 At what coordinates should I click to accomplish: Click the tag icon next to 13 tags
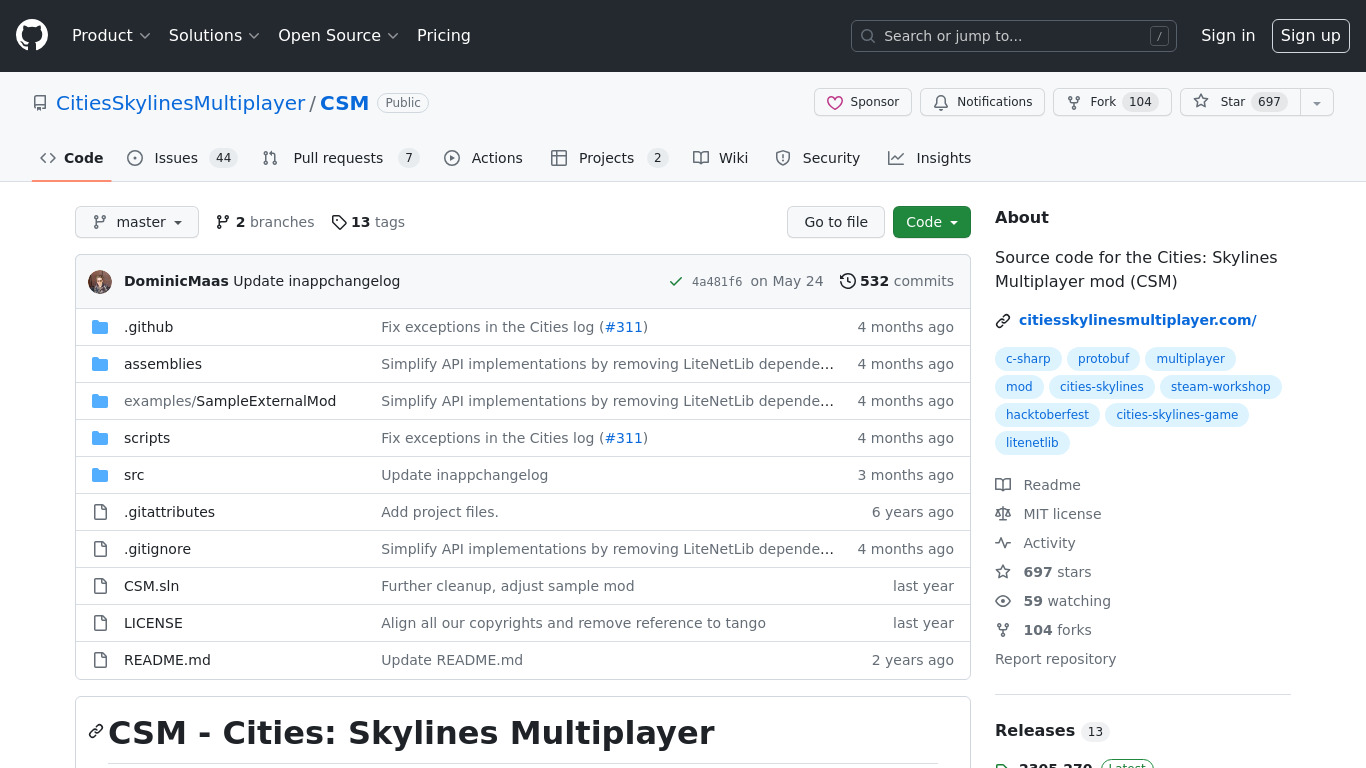339,222
